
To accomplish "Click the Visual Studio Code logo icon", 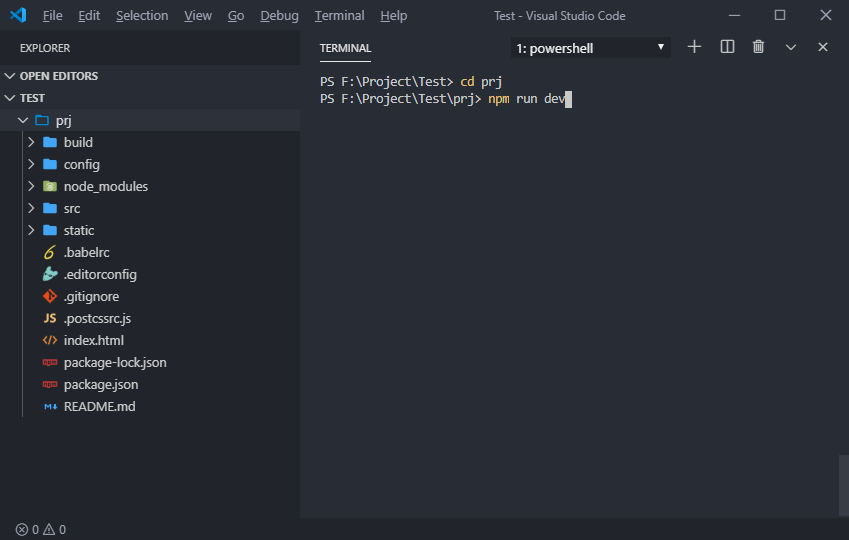I will [x=18, y=15].
